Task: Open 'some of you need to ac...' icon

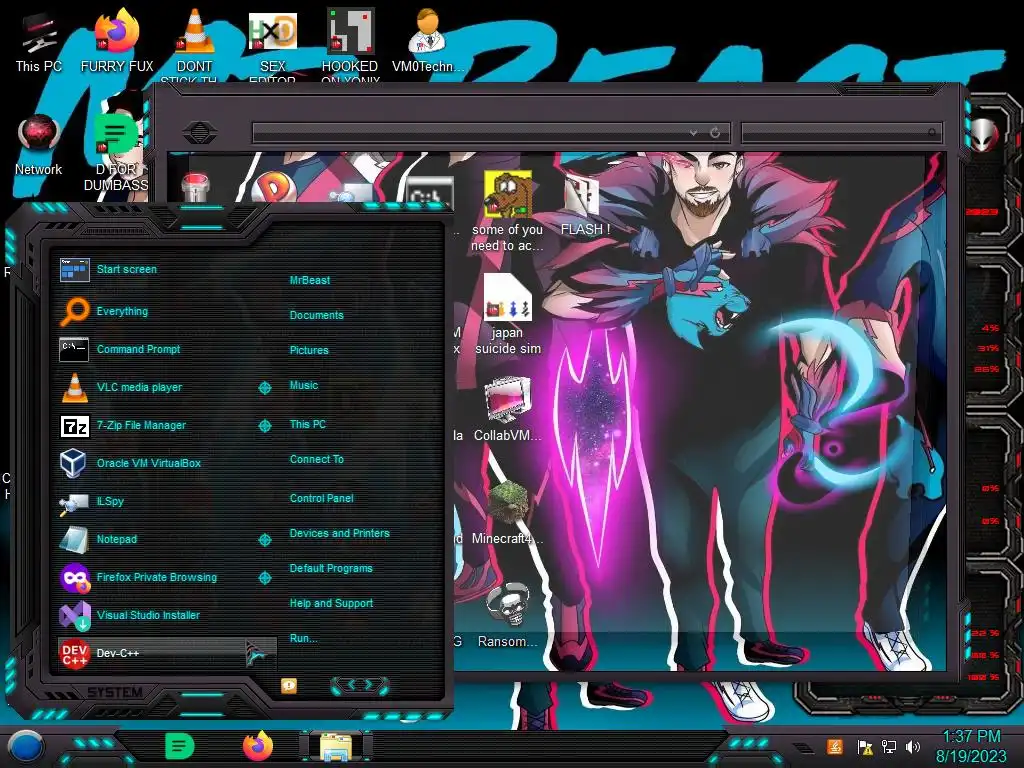Action: point(507,211)
